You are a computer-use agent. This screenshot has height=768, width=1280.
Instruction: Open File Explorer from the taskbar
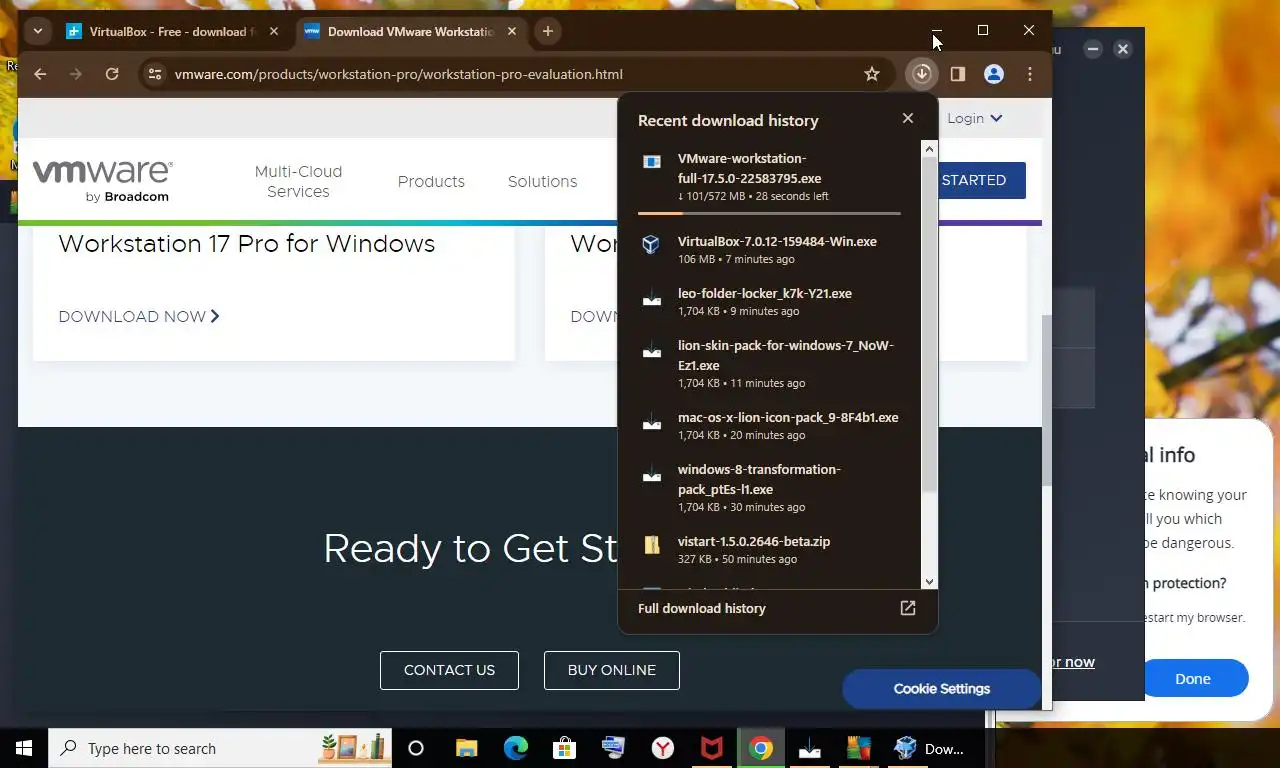point(466,748)
